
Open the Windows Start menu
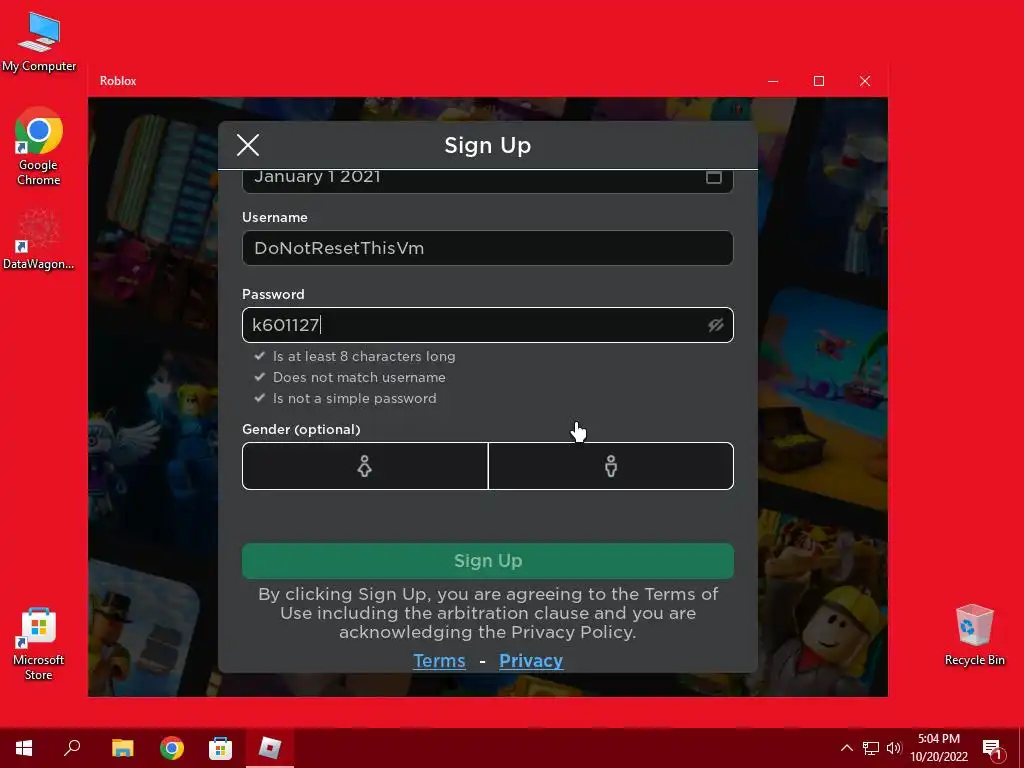(24, 748)
